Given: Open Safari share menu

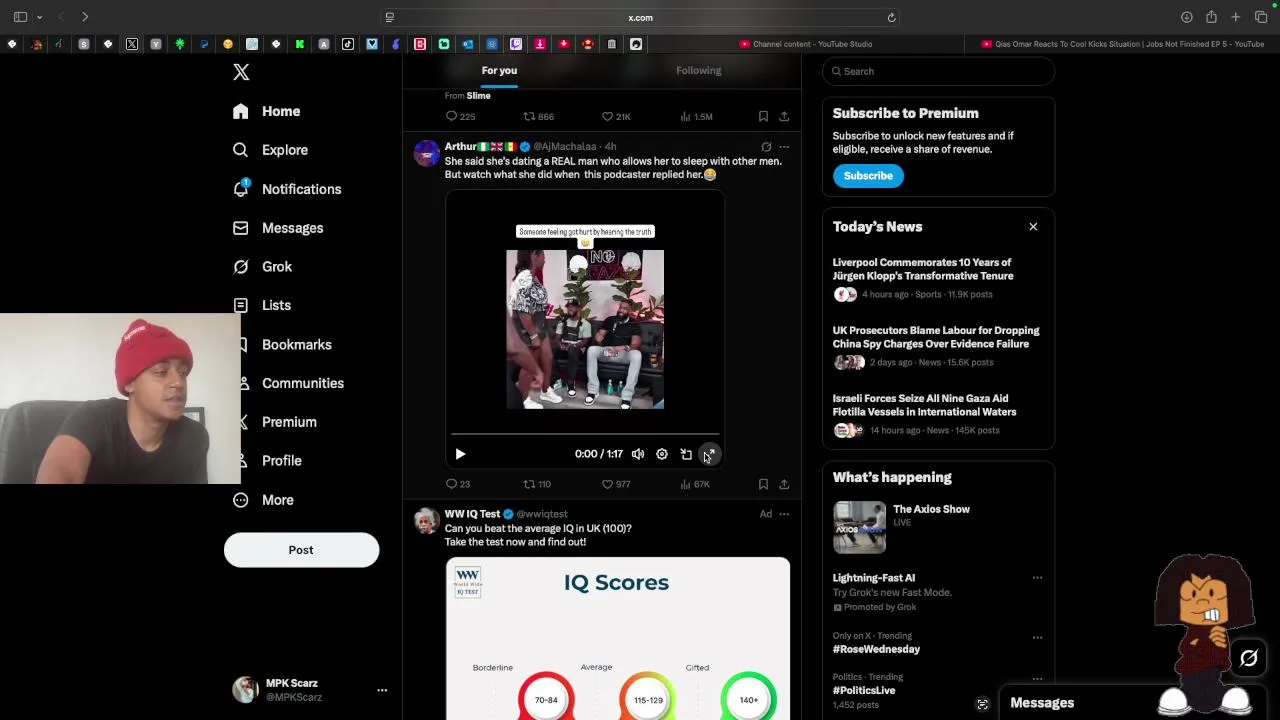Looking at the screenshot, I should coord(1211,17).
